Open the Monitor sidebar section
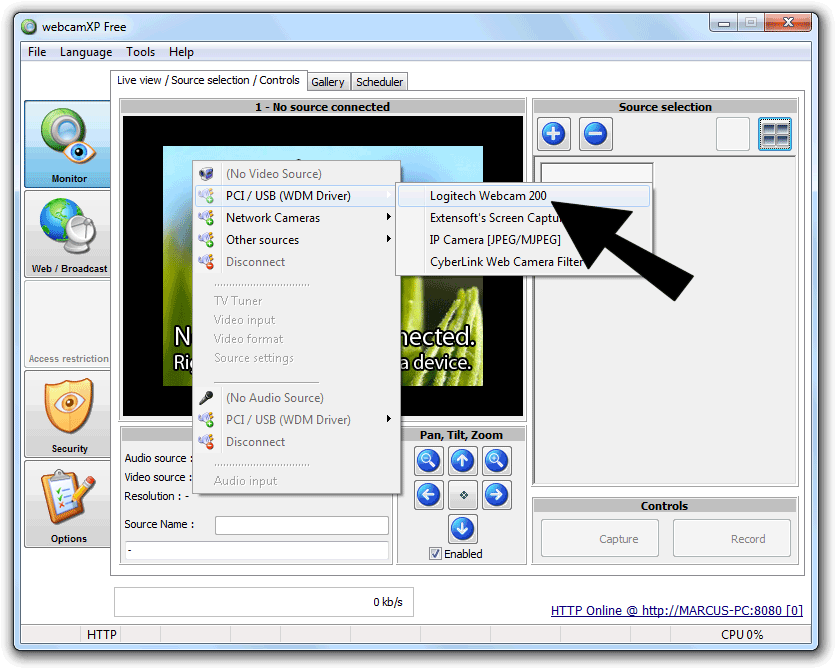The image size is (837, 670). click(68, 144)
